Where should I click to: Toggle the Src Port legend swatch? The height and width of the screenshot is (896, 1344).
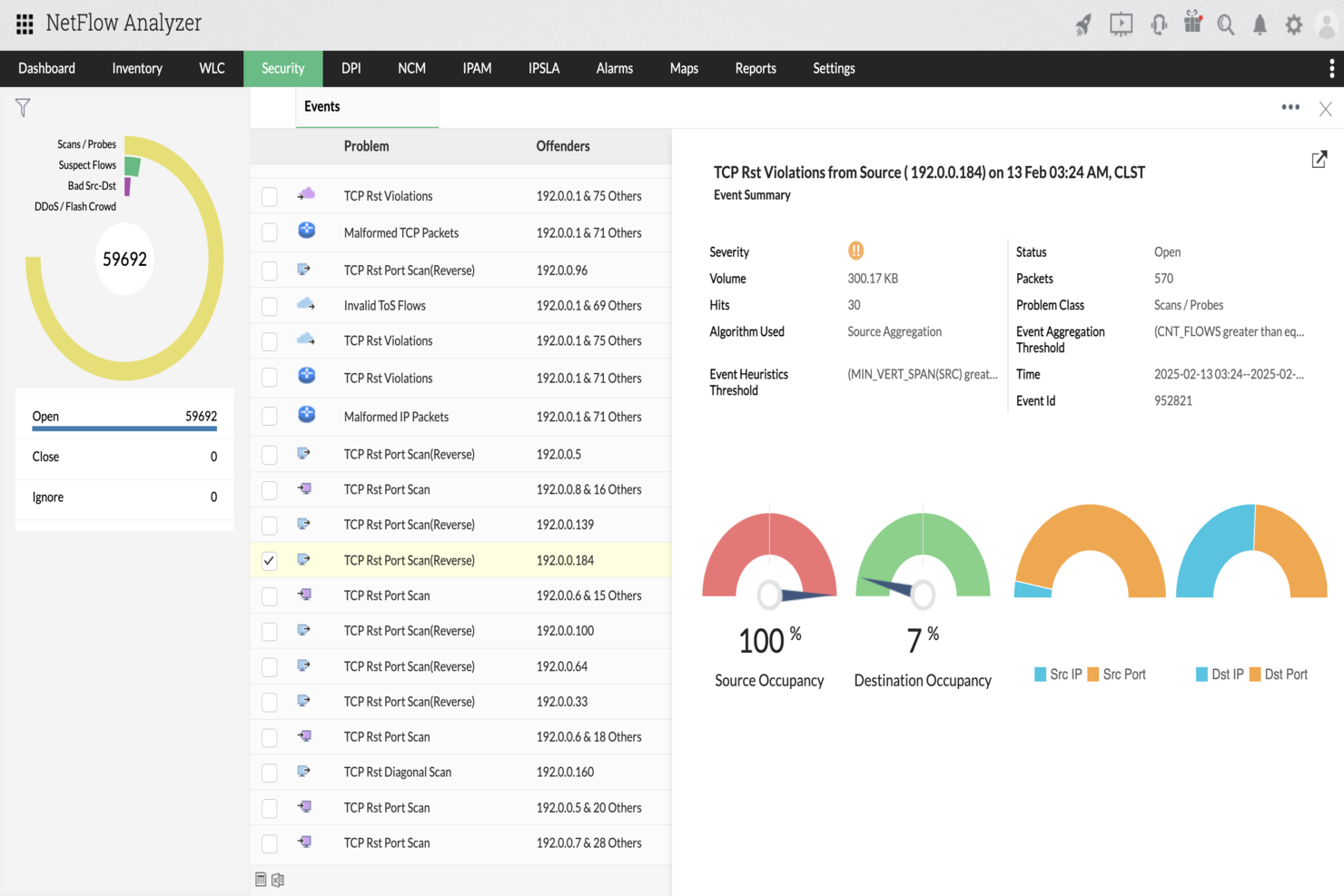[1093, 674]
